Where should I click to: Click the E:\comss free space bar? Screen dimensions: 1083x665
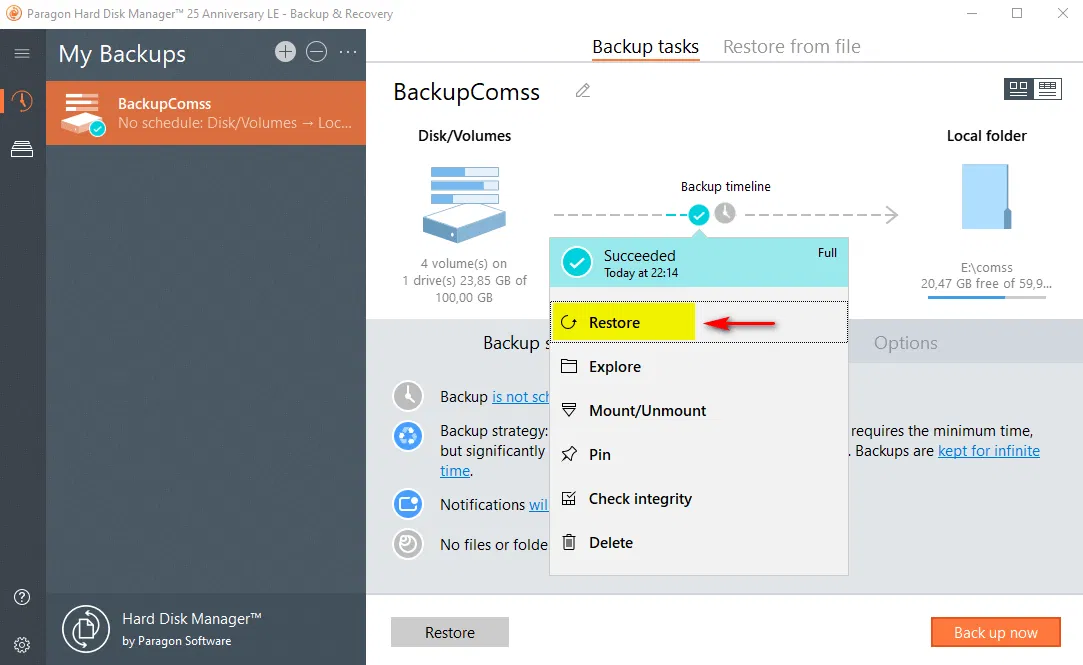pos(986,298)
